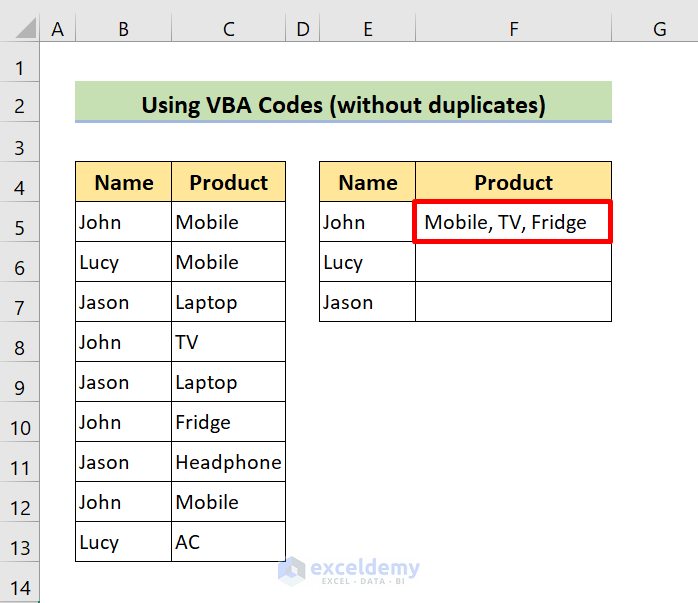Click the title cell 'Using VBA Codes (without duplicates)'
Image resolution: width=698 pixels, height=603 pixels.
343,101
